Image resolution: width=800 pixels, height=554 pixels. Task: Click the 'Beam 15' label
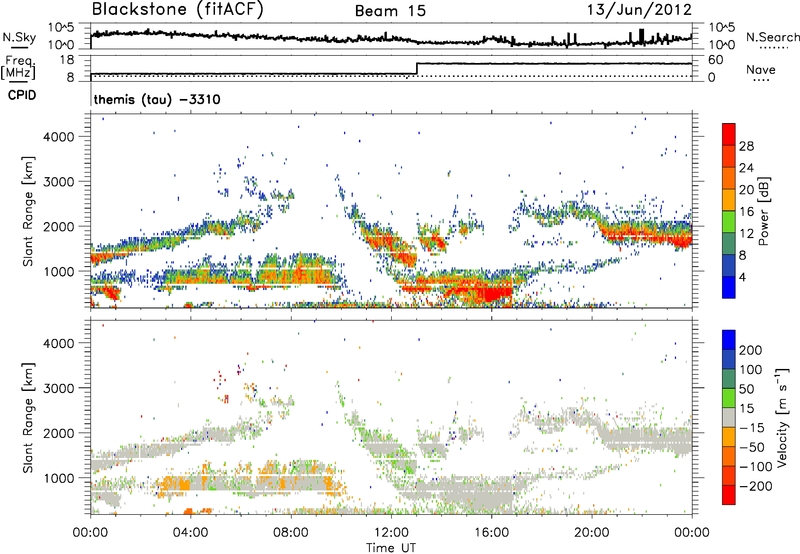pyautogui.click(x=390, y=11)
